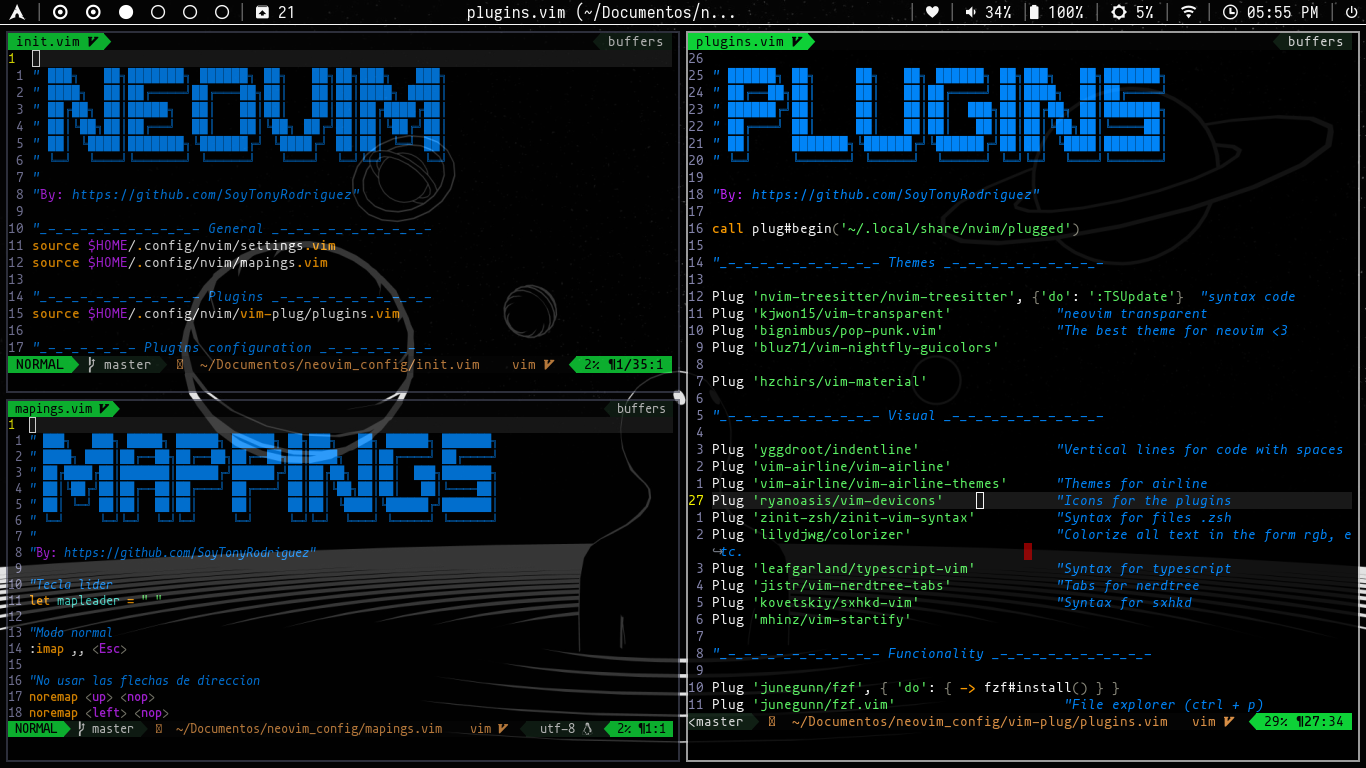Viewport: 1366px width, 768px height.
Task: Click the line sourcing mapings.vim
Action: 180,263
